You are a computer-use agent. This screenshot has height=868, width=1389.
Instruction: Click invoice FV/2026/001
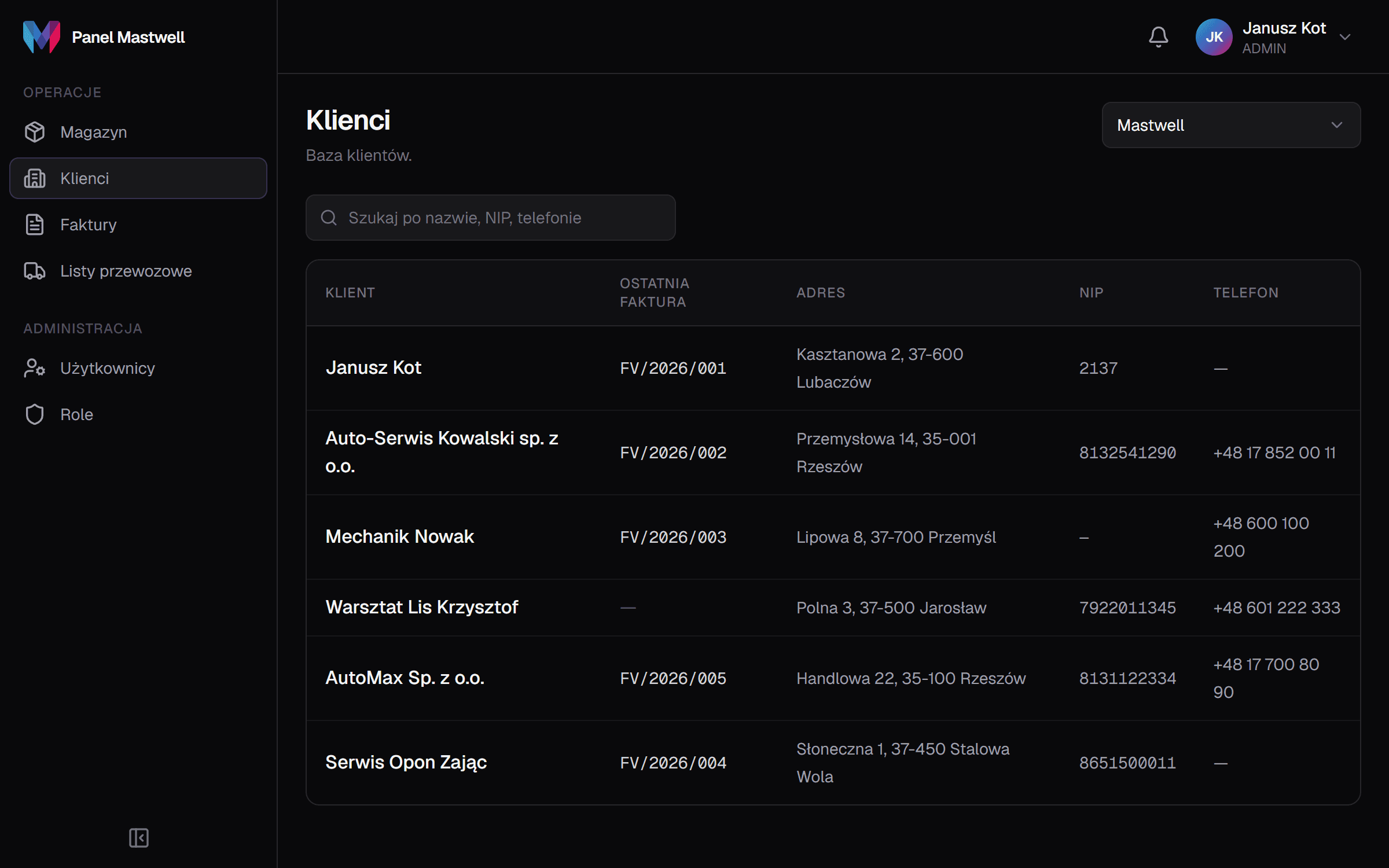673,368
